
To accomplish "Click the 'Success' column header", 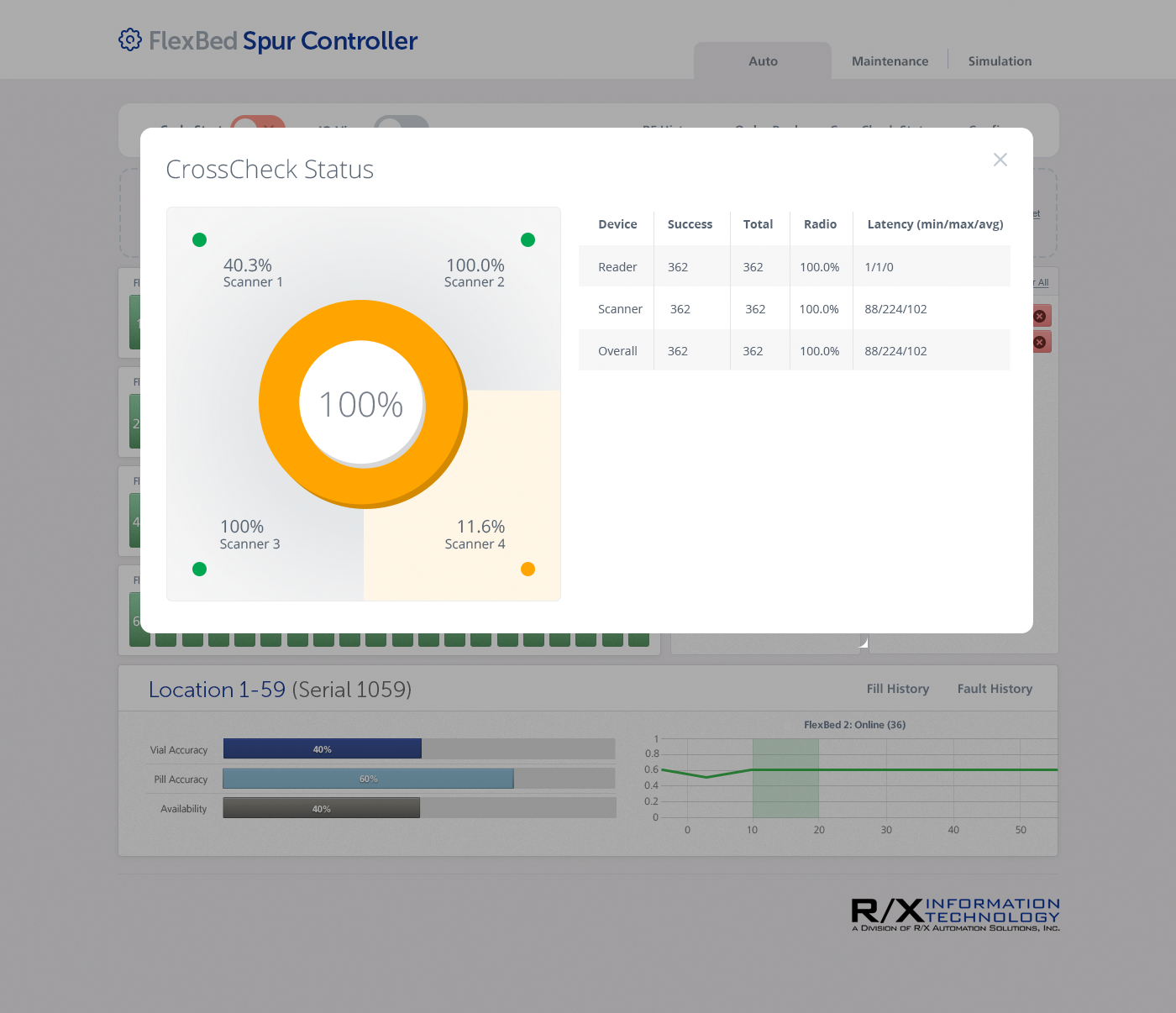I will tap(690, 224).
